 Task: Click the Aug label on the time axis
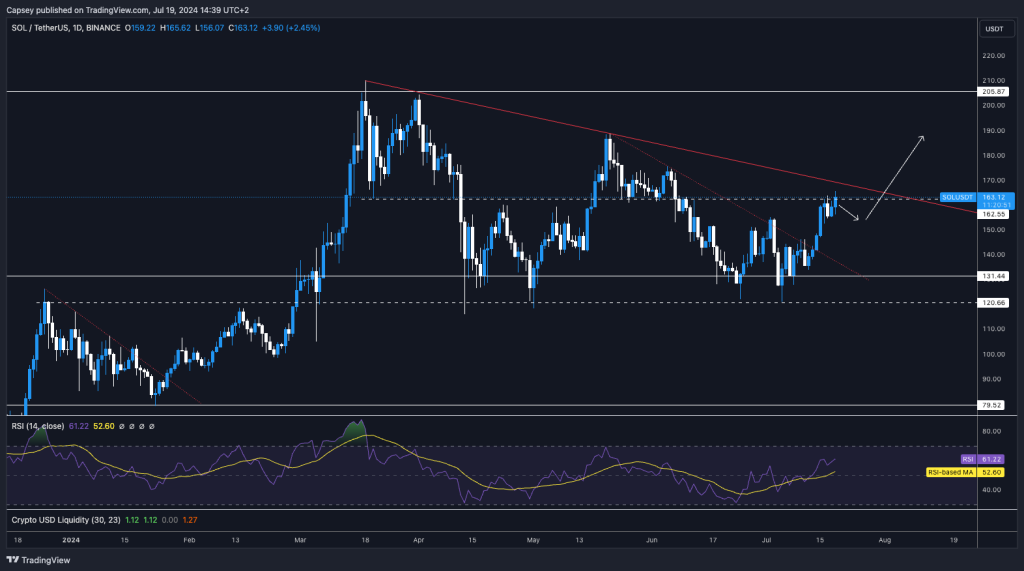click(x=883, y=538)
